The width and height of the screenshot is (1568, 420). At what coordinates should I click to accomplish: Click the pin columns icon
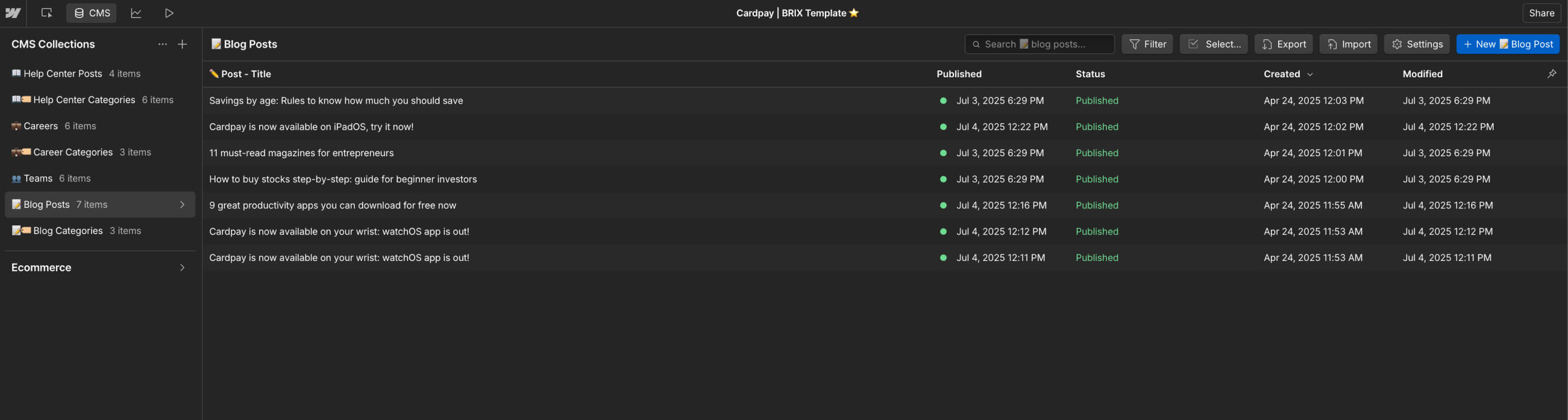1552,74
